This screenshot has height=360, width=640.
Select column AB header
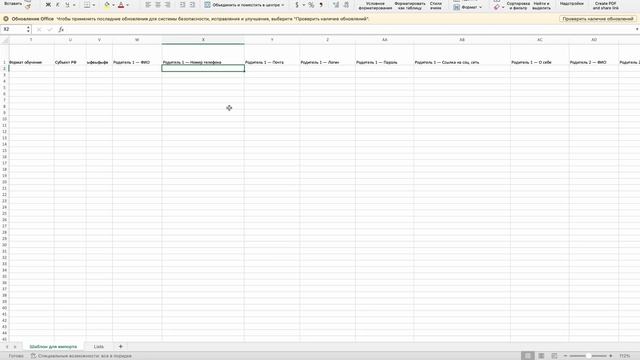coord(462,40)
